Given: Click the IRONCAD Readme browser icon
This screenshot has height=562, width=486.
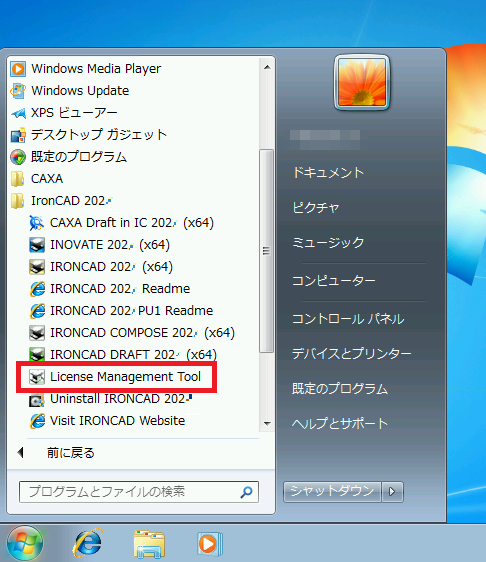Looking at the screenshot, I should (37, 289).
